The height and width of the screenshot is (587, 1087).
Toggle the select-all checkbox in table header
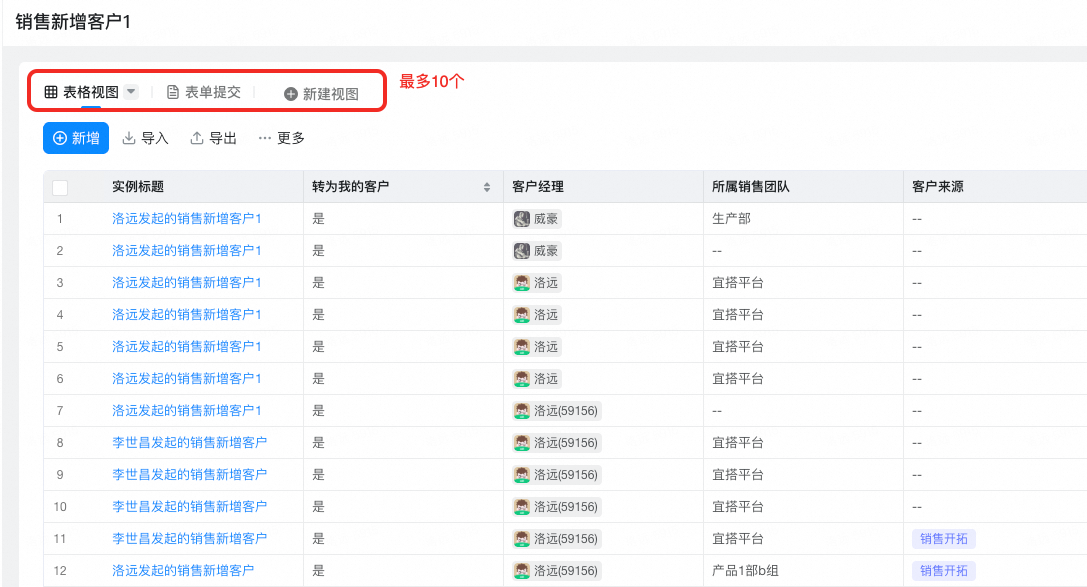pos(60,187)
